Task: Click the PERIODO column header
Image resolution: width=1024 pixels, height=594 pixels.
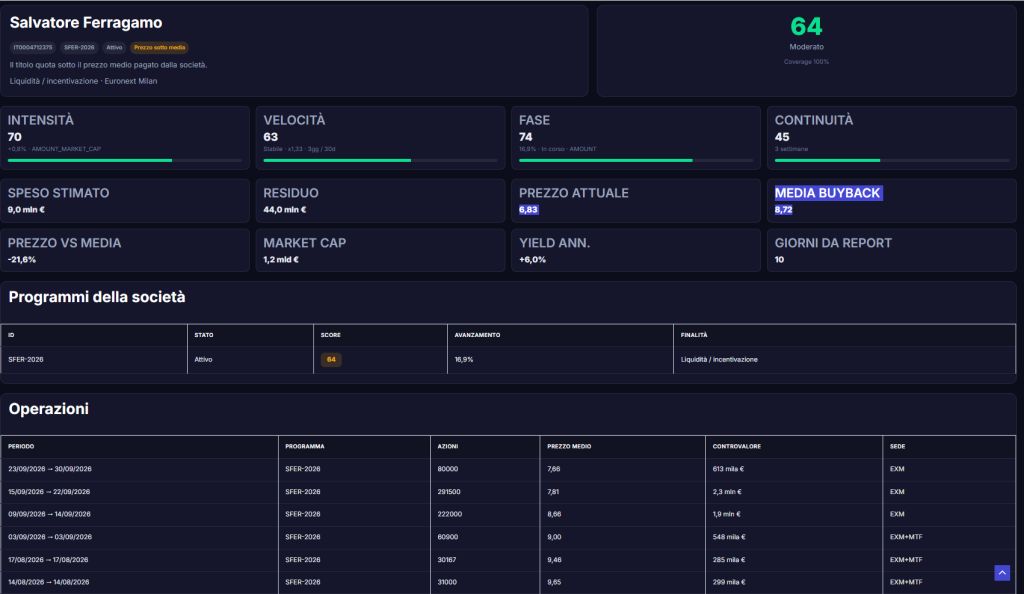Action: (x=21, y=446)
